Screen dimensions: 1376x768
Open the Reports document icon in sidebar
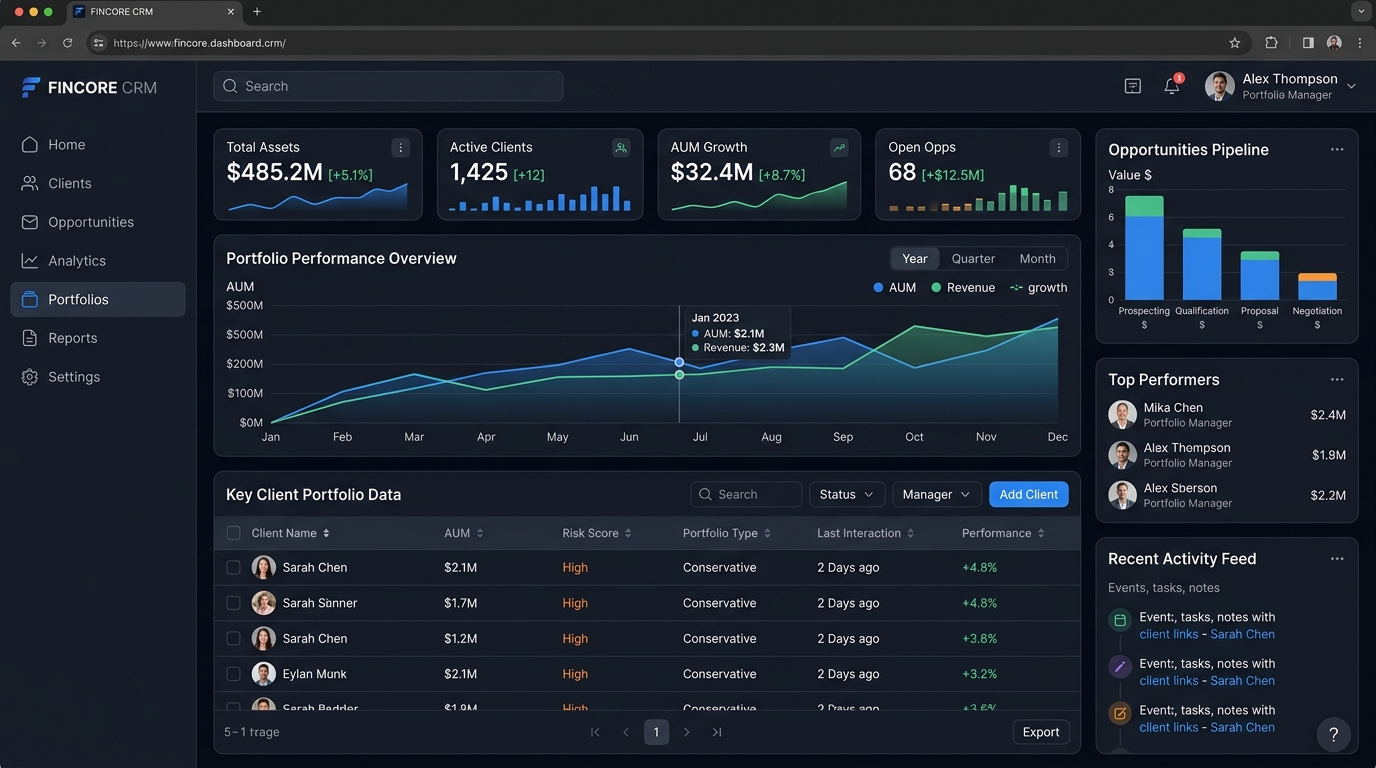tap(30, 338)
